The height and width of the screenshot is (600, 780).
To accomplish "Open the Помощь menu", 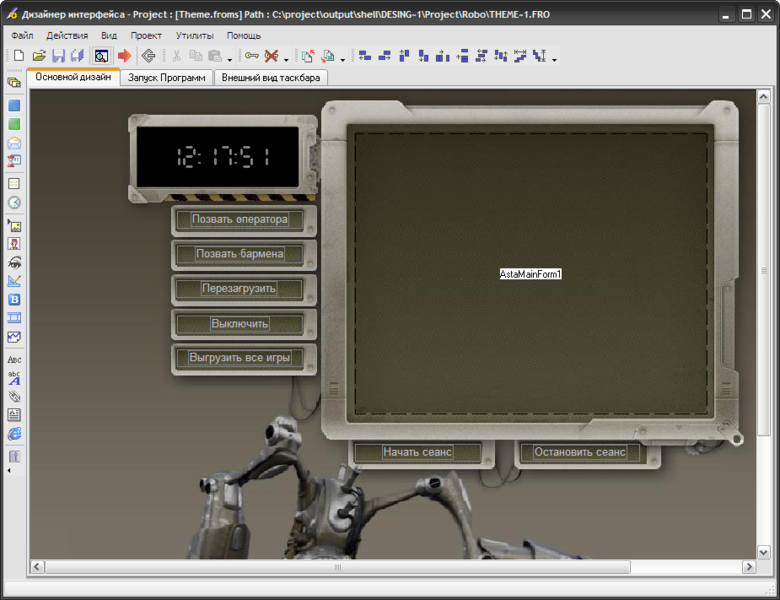I will (x=244, y=35).
